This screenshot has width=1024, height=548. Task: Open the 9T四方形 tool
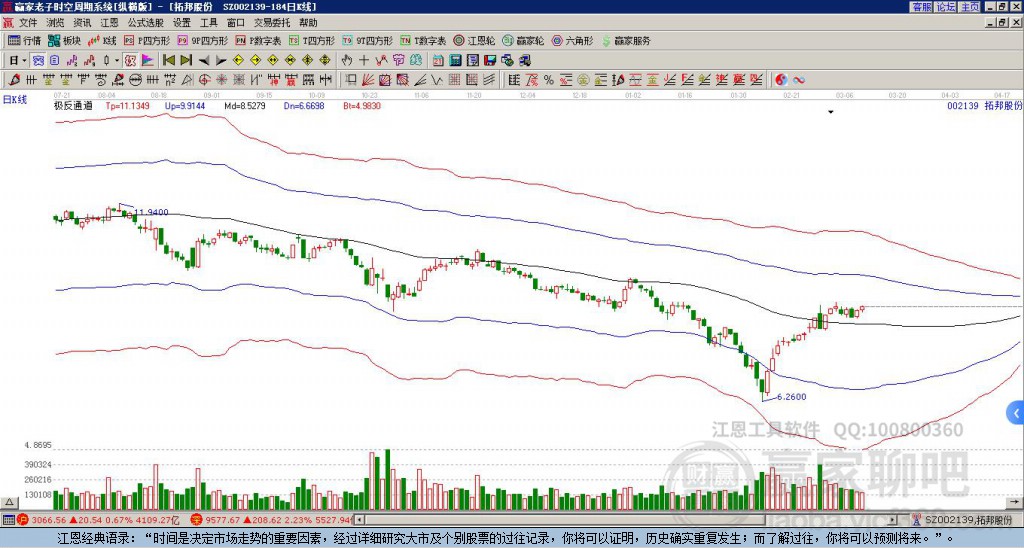367,40
